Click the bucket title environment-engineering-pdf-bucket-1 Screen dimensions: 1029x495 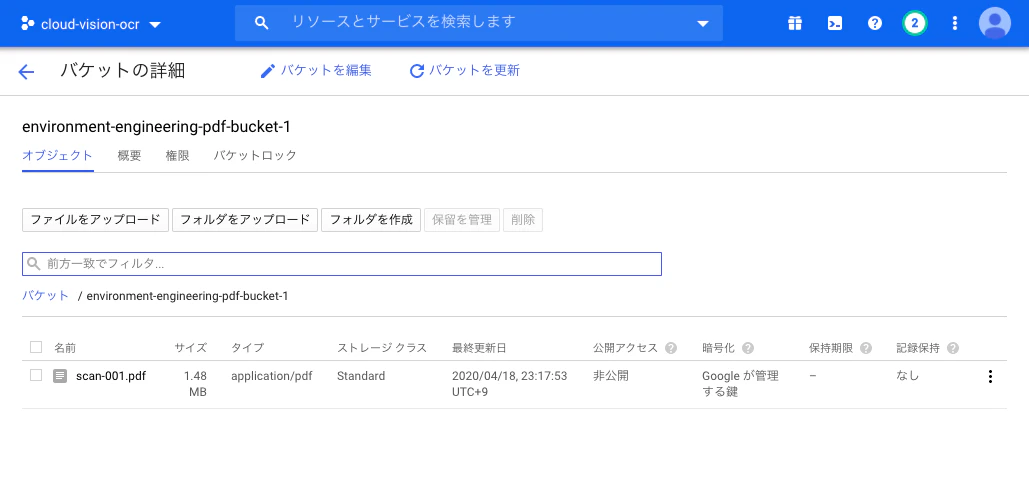[x=156, y=127]
